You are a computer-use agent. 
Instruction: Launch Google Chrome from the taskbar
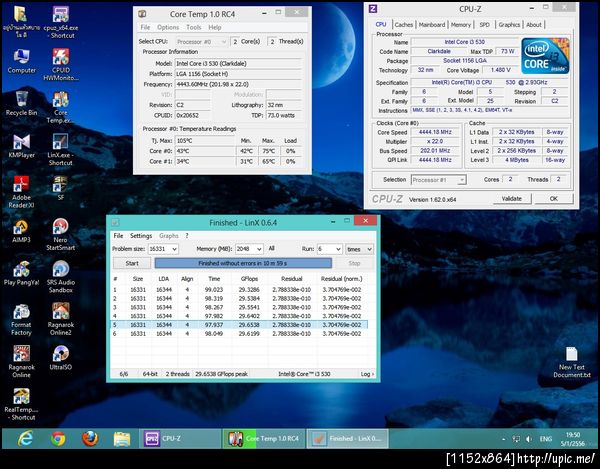point(58,438)
